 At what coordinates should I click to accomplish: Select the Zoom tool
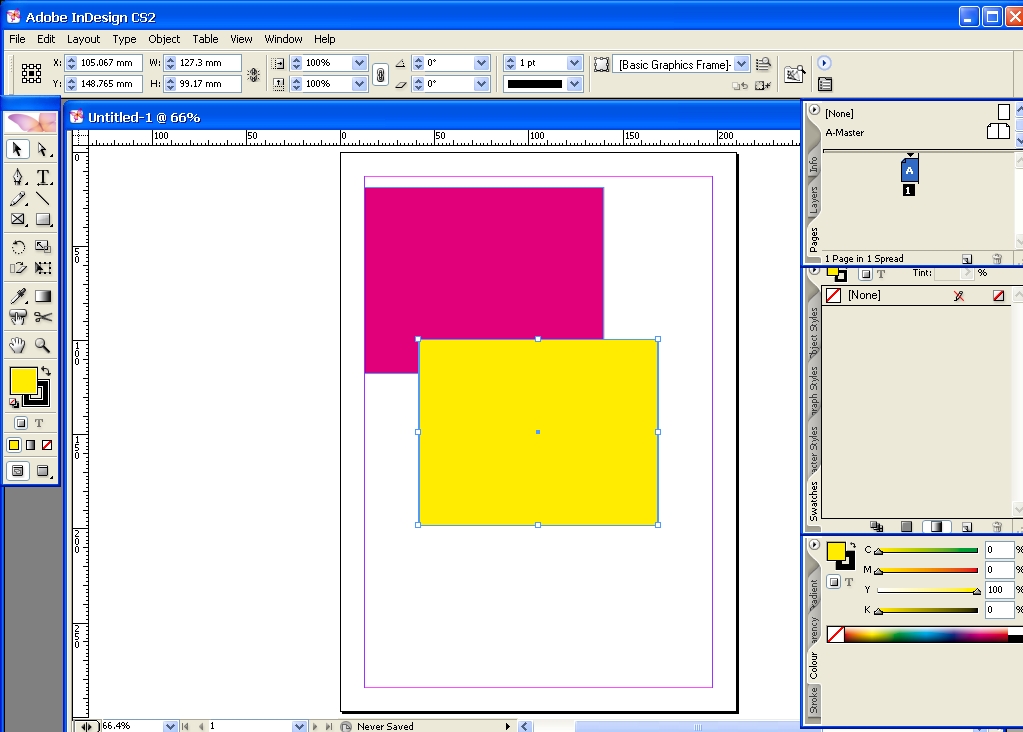(x=42, y=344)
